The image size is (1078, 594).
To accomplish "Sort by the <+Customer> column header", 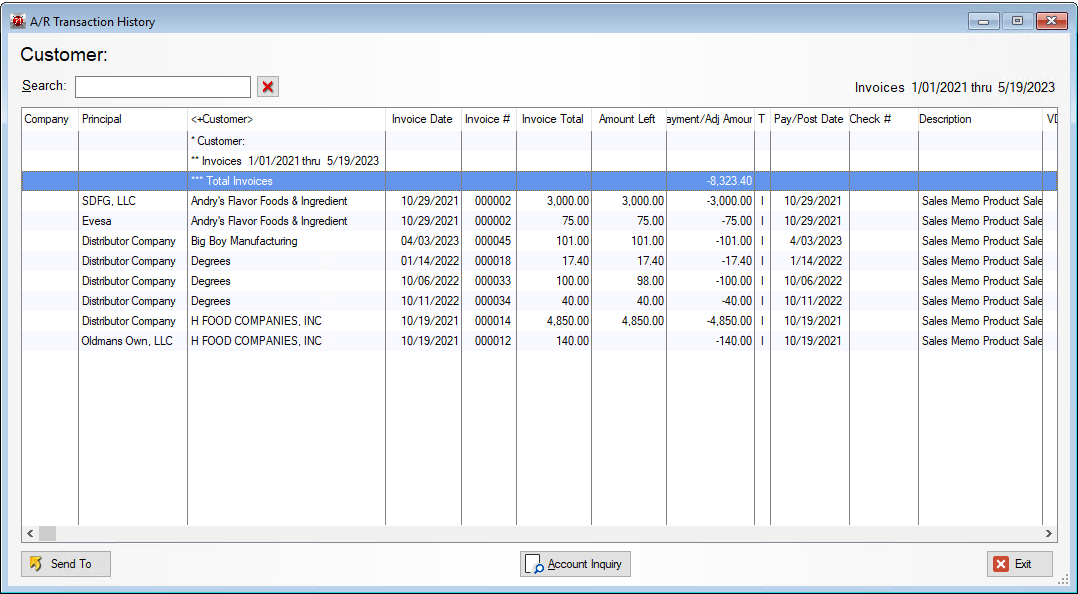I will point(286,119).
